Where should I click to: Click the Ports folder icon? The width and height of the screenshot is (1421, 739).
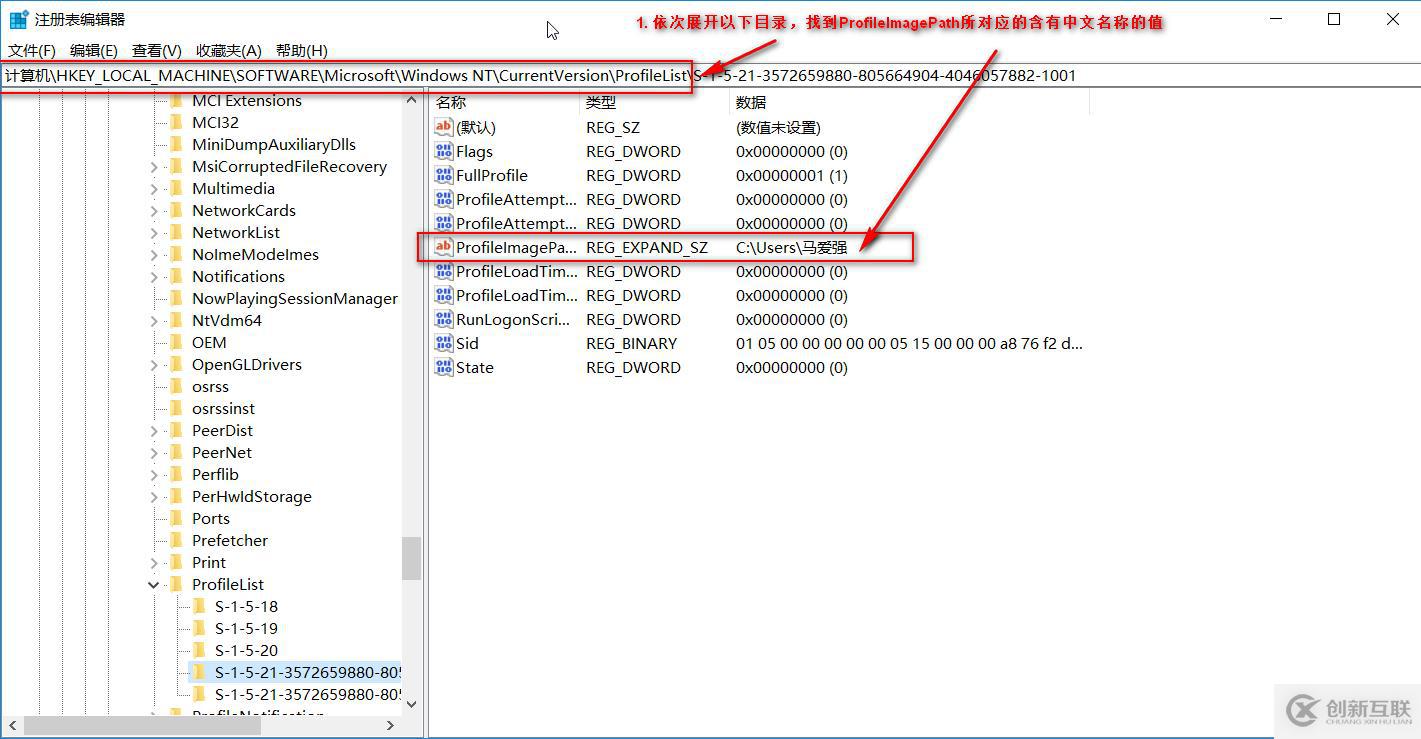pyautogui.click(x=177, y=518)
